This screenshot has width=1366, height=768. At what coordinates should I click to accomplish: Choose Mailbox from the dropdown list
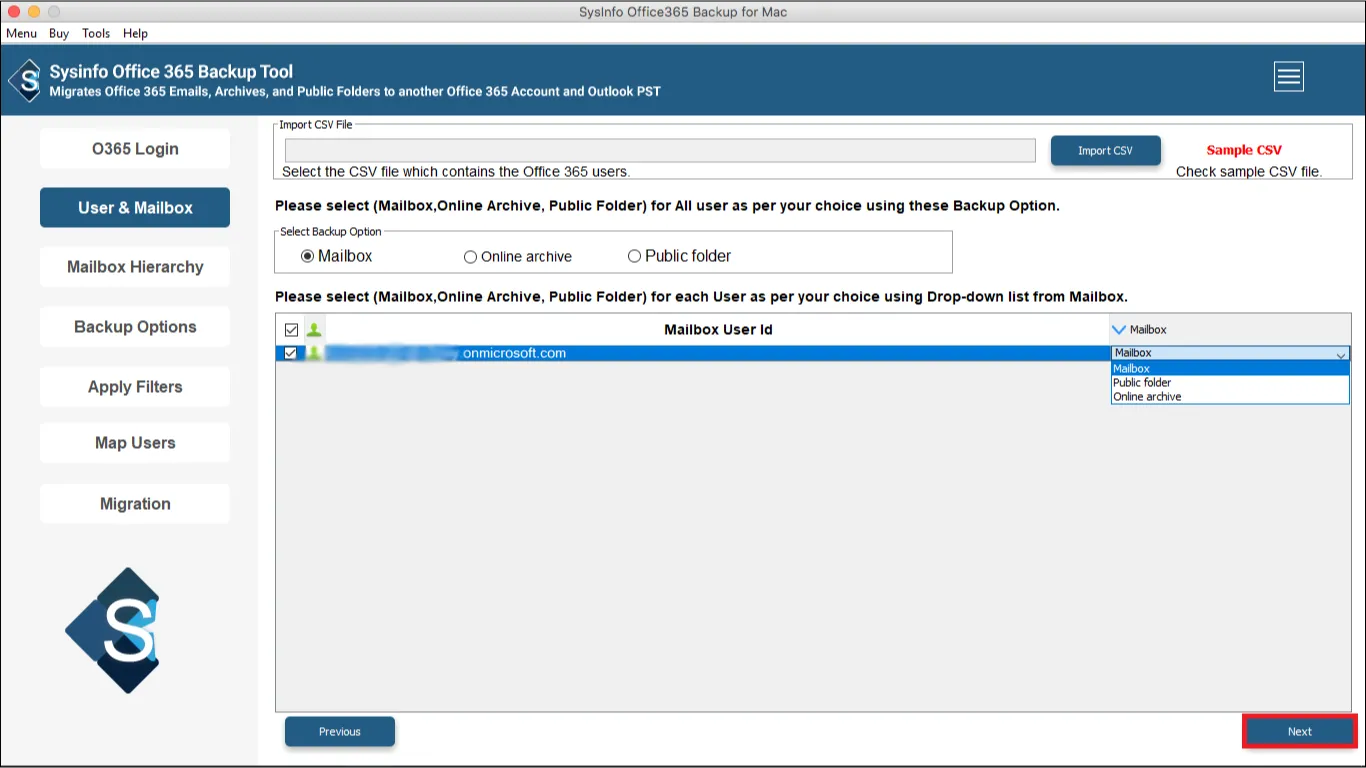pos(1230,368)
